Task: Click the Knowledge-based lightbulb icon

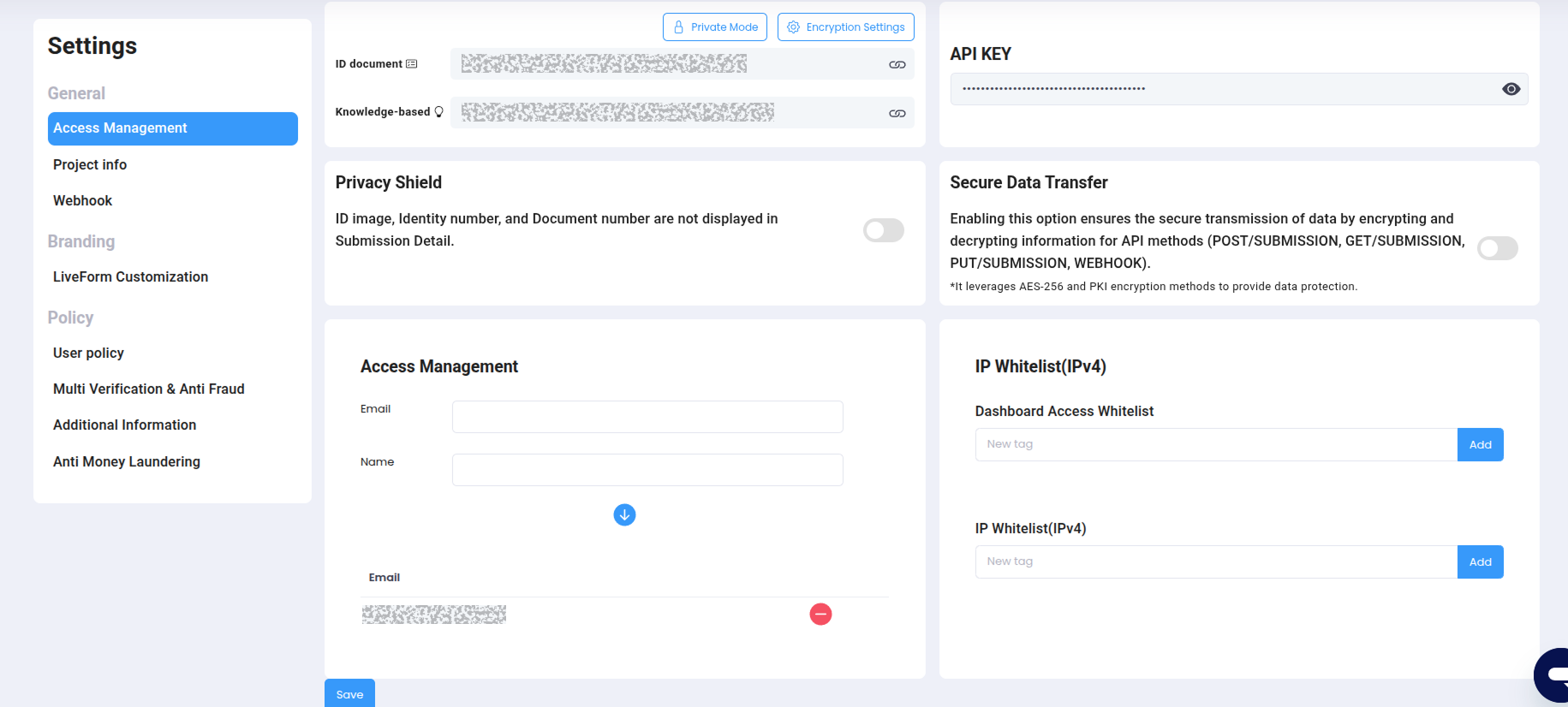Action: 439,112
